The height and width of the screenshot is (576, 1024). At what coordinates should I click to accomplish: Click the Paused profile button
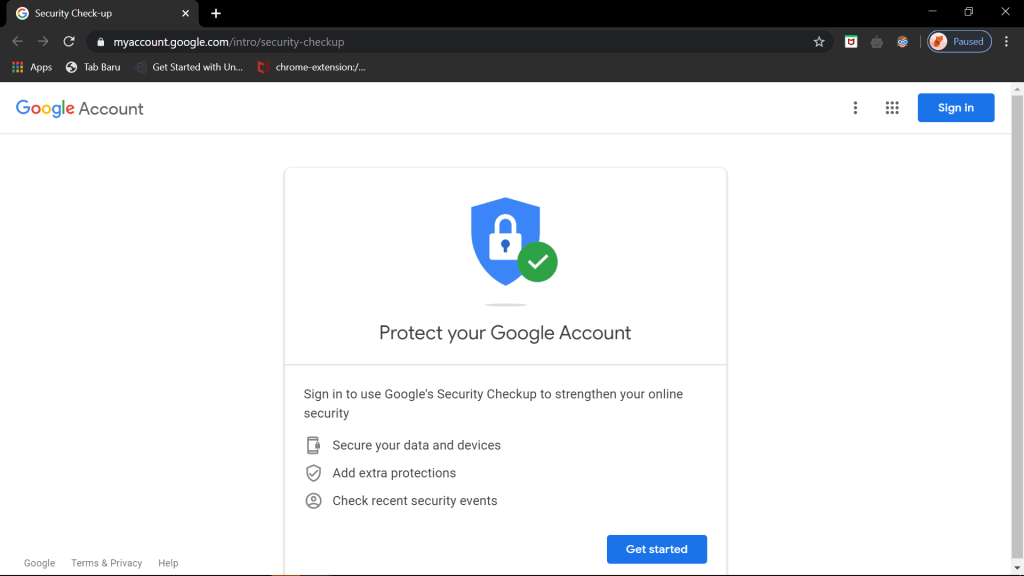pos(959,42)
